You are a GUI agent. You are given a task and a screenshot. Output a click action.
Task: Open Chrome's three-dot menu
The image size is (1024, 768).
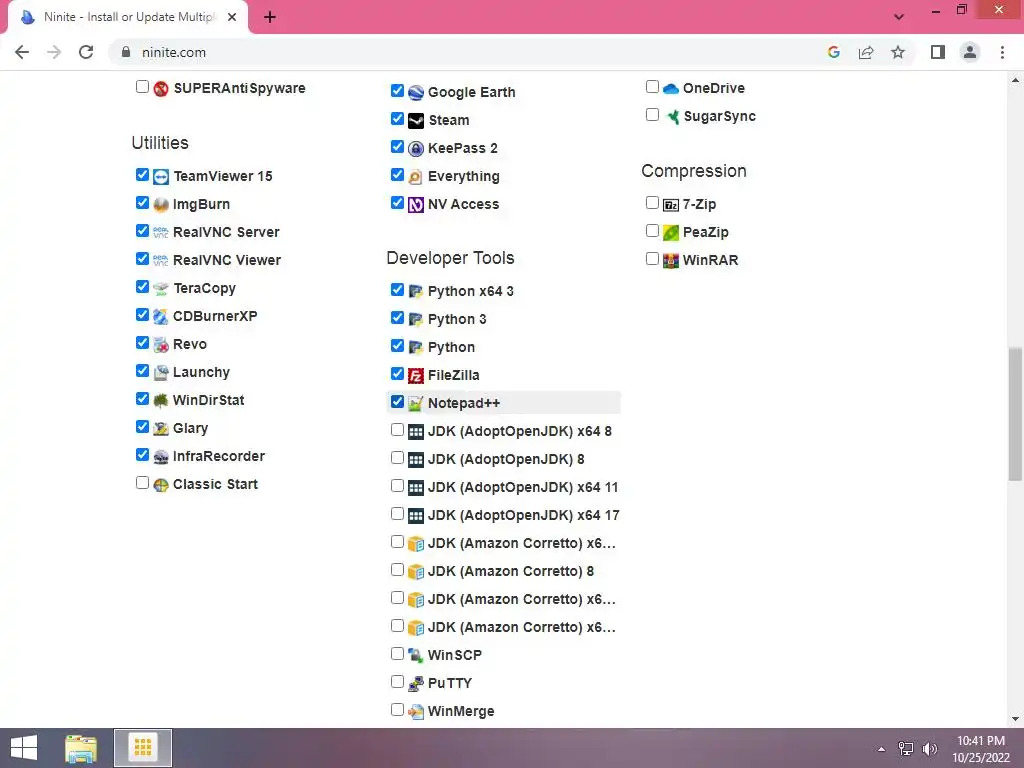click(x=1002, y=52)
